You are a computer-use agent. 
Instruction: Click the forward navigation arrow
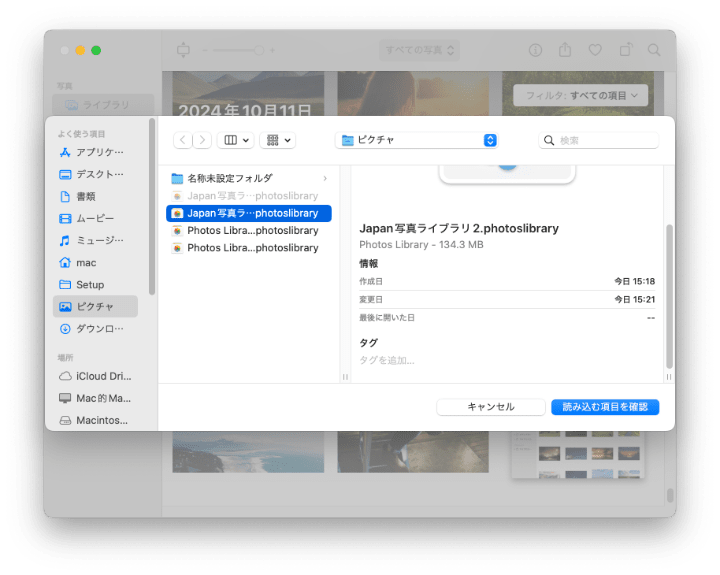[203, 141]
